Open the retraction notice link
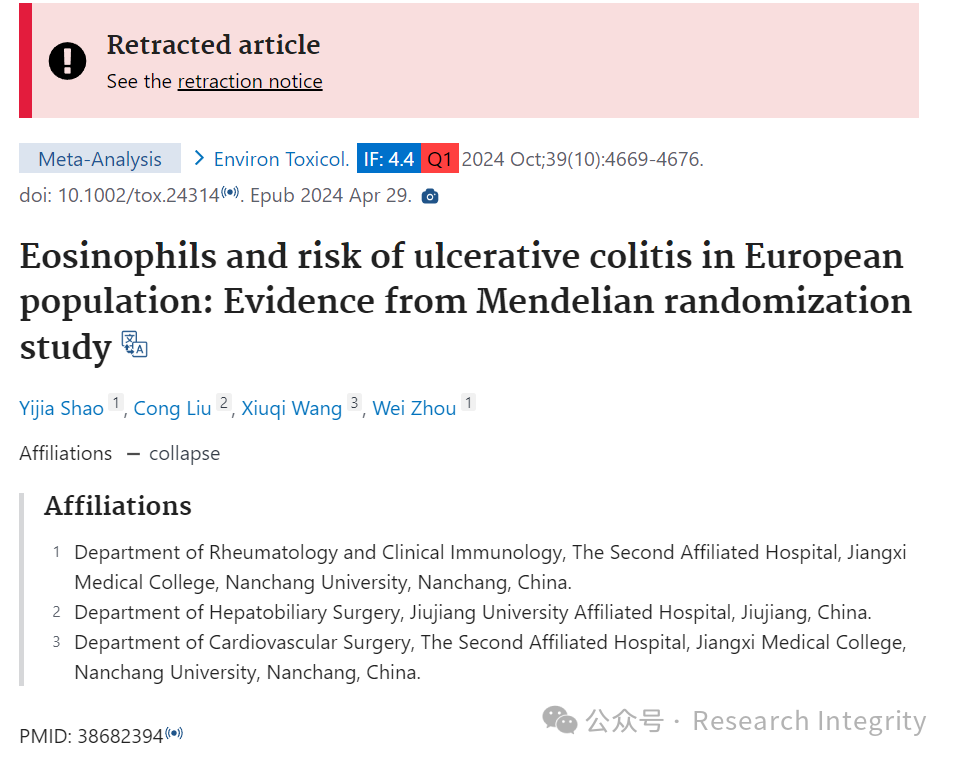 [250, 81]
